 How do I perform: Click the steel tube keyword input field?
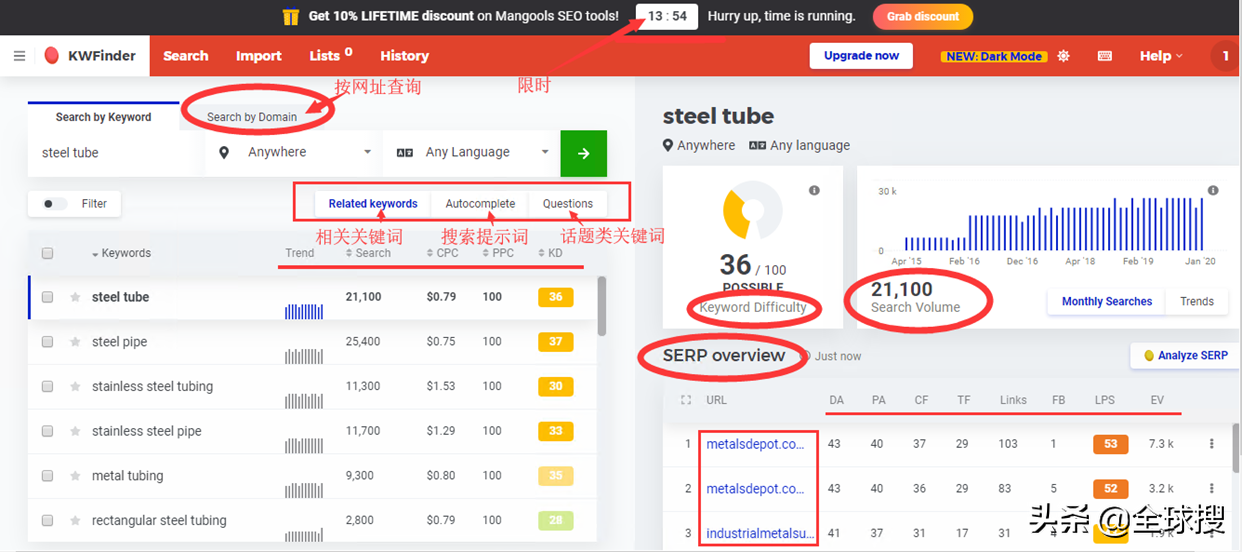[x=112, y=153]
